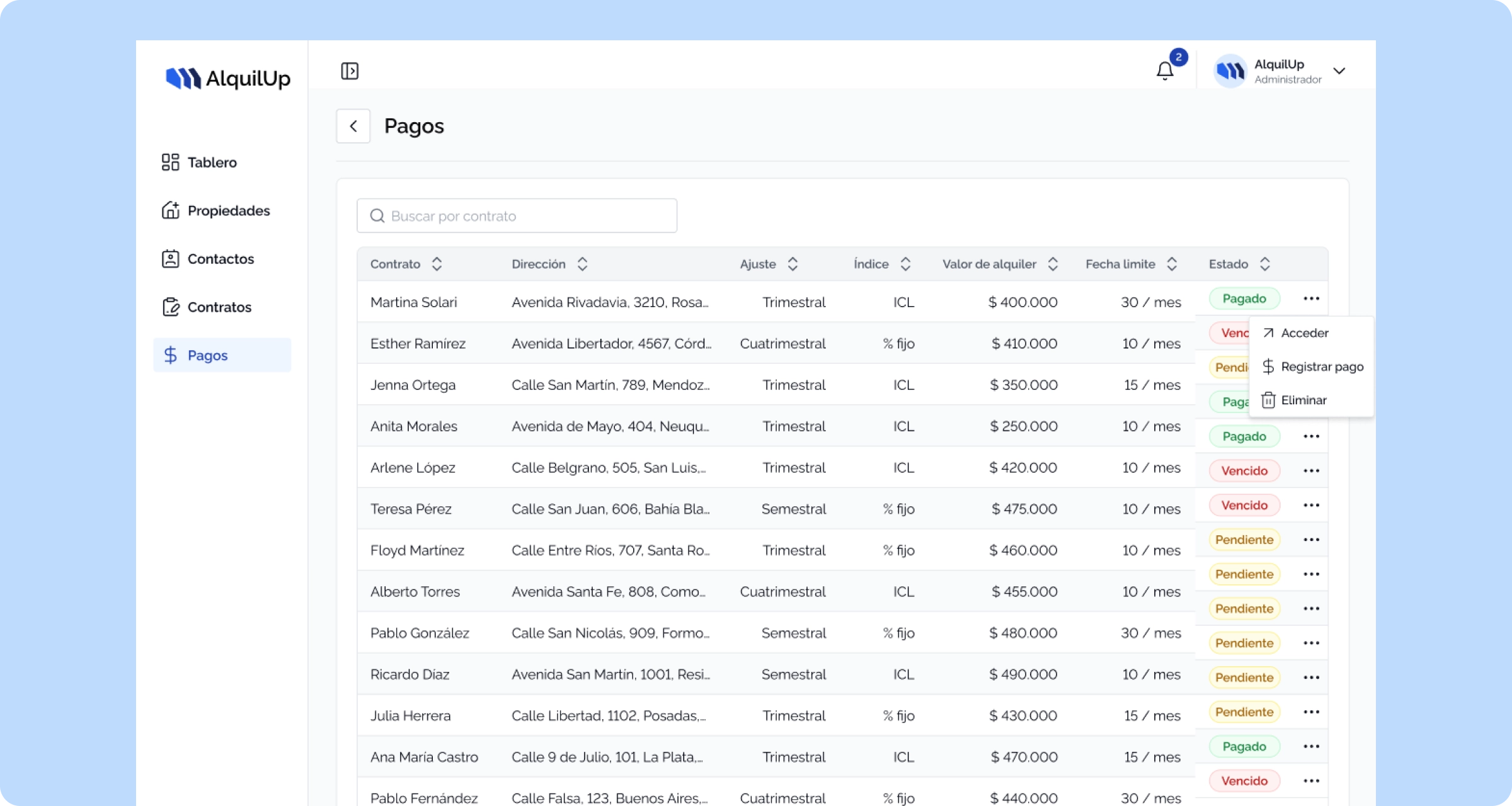Click the notification bell icon

click(x=1164, y=71)
